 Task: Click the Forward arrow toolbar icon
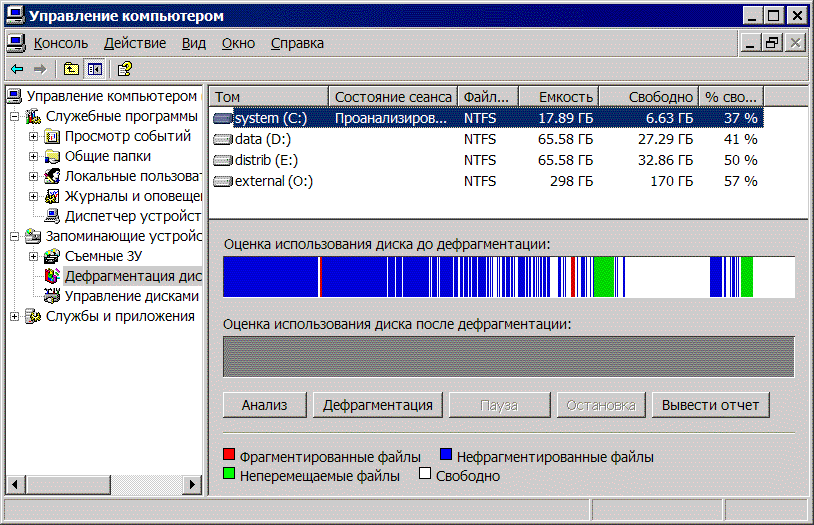coord(40,69)
